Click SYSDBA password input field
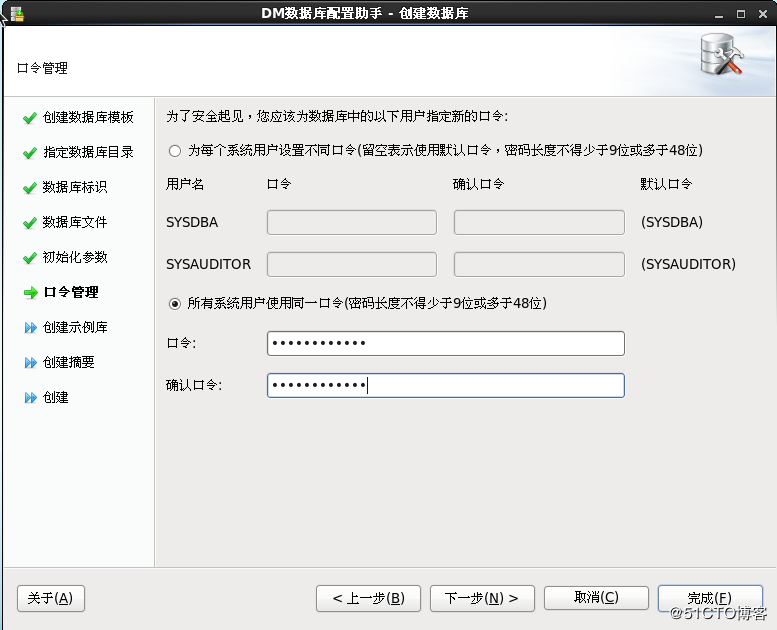This screenshot has height=630, width=777. pyautogui.click(x=352, y=222)
